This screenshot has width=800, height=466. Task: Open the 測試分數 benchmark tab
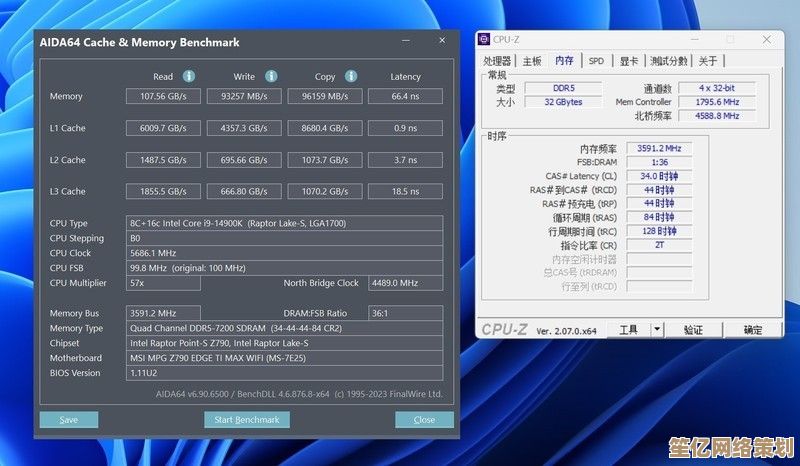[x=668, y=61]
